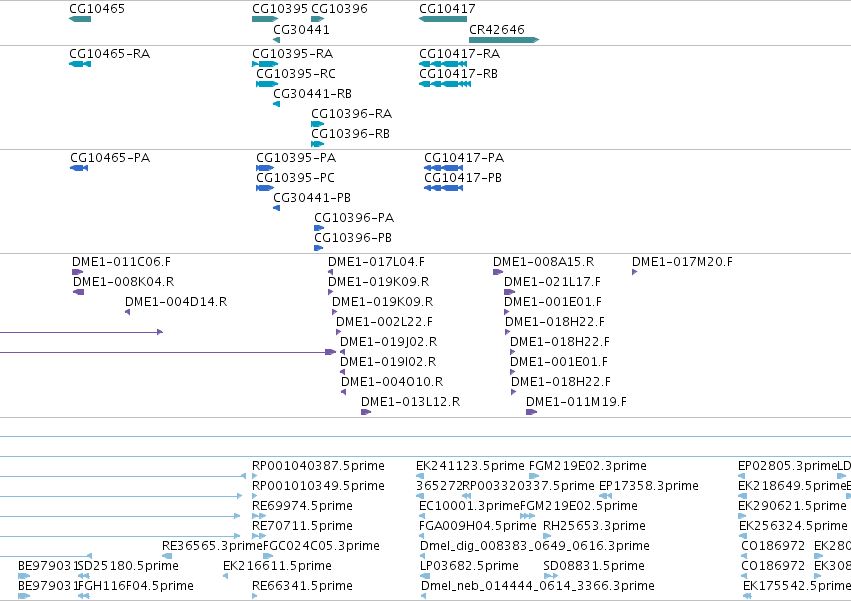Open EST label LP03682.5prime
The height and width of the screenshot is (601, 851).
(x=469, y=566)
